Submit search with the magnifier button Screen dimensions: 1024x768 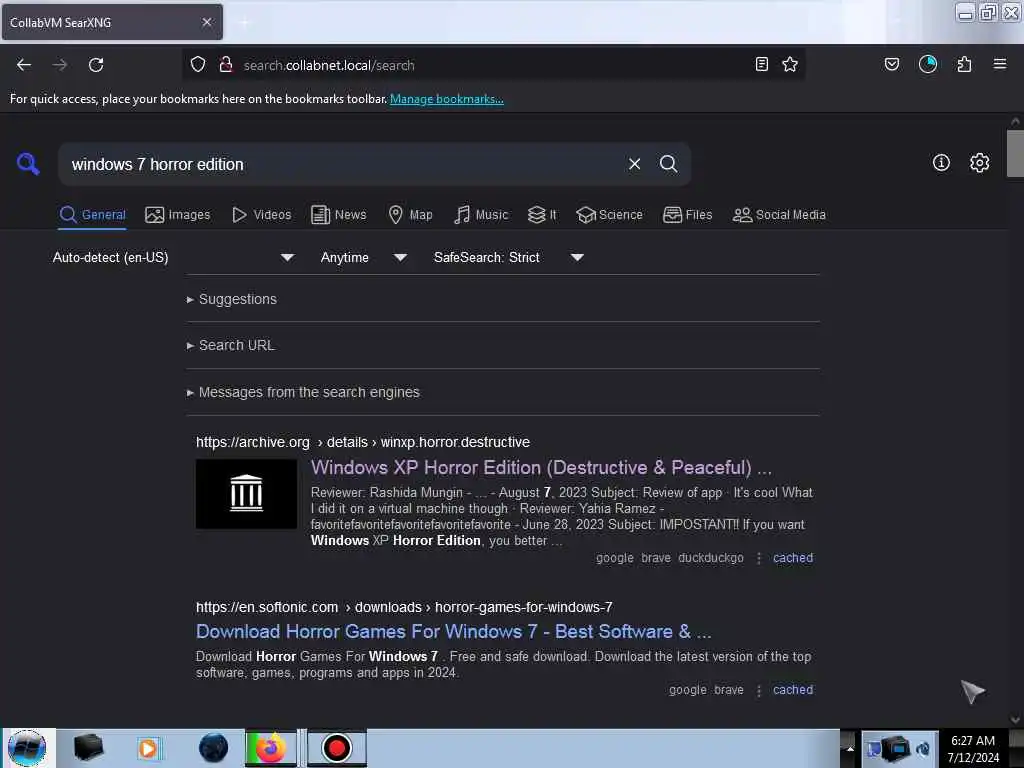669,164
